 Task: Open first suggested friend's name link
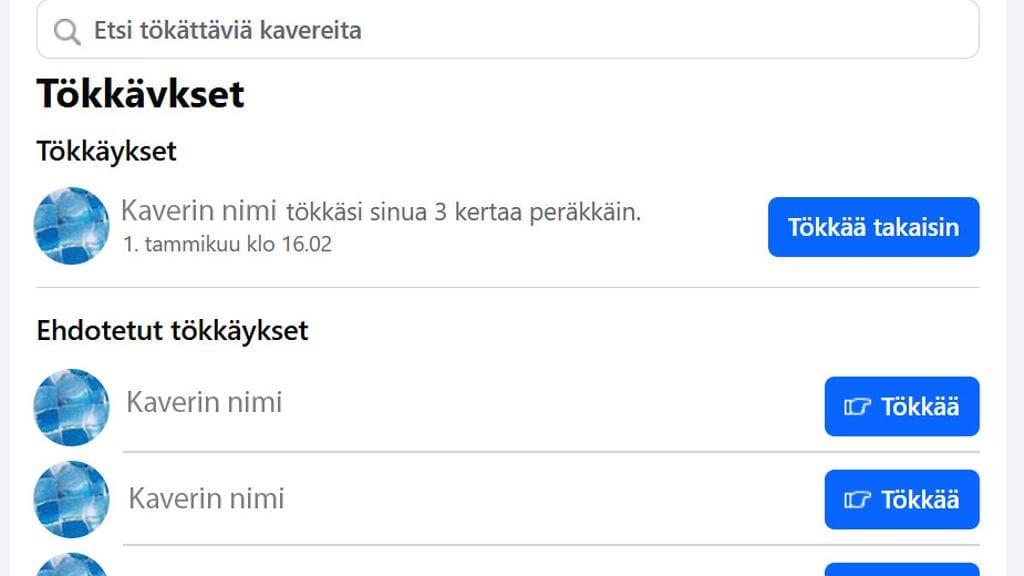click(x=204, y=404)
